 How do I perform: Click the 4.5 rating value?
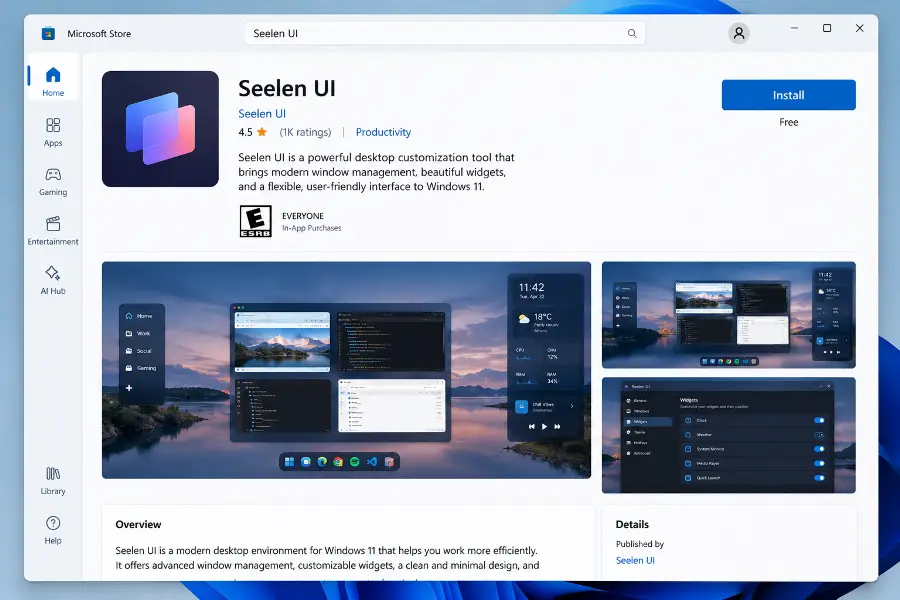point(245,132)
